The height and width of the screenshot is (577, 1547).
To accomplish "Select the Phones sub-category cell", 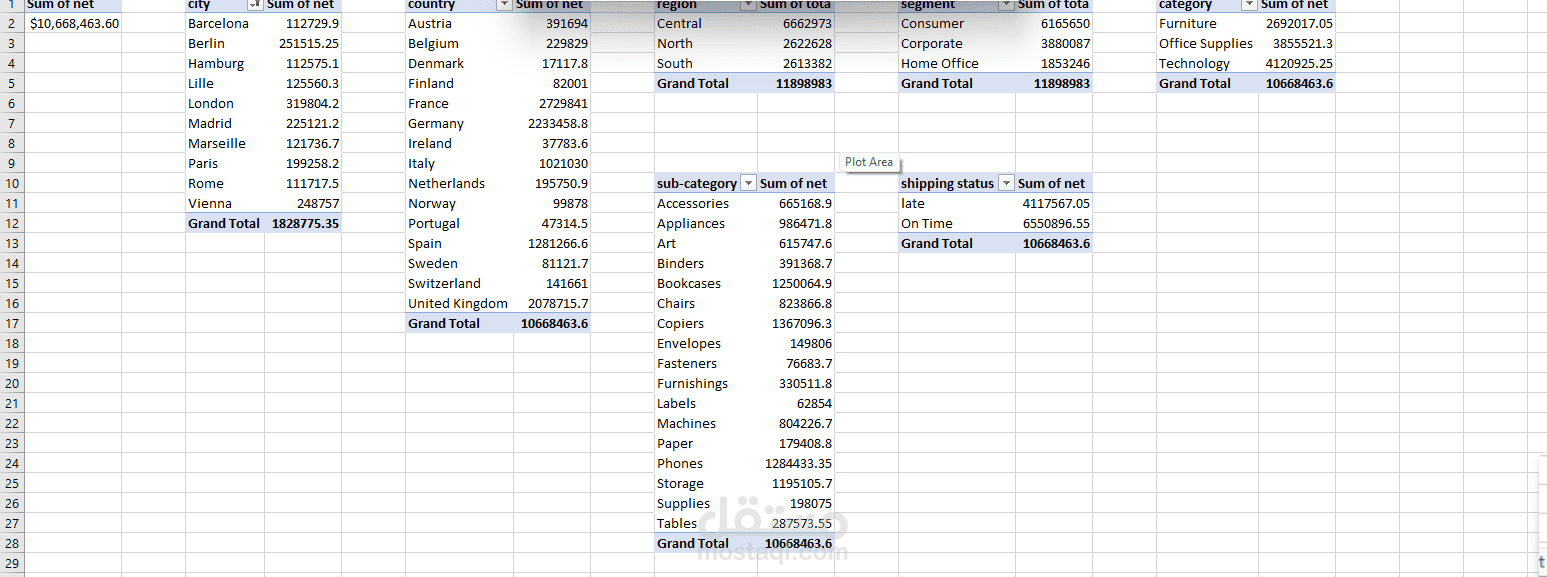I will point(680,463).
